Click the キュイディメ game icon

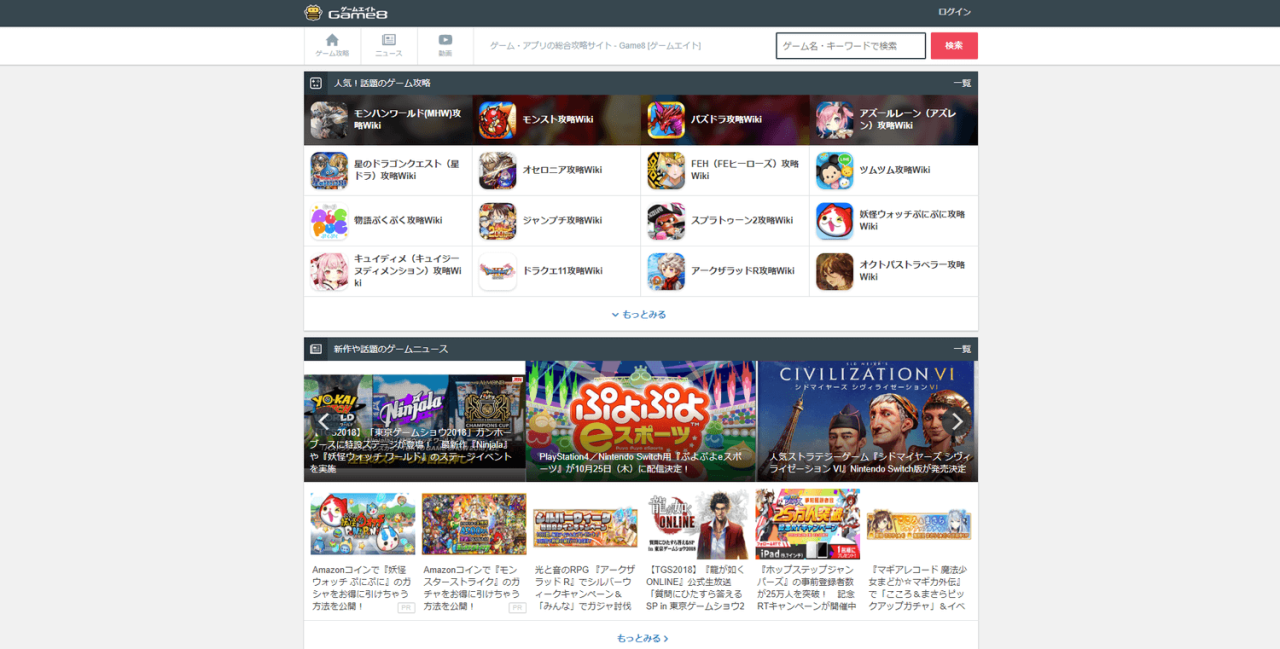click(329, 271)
